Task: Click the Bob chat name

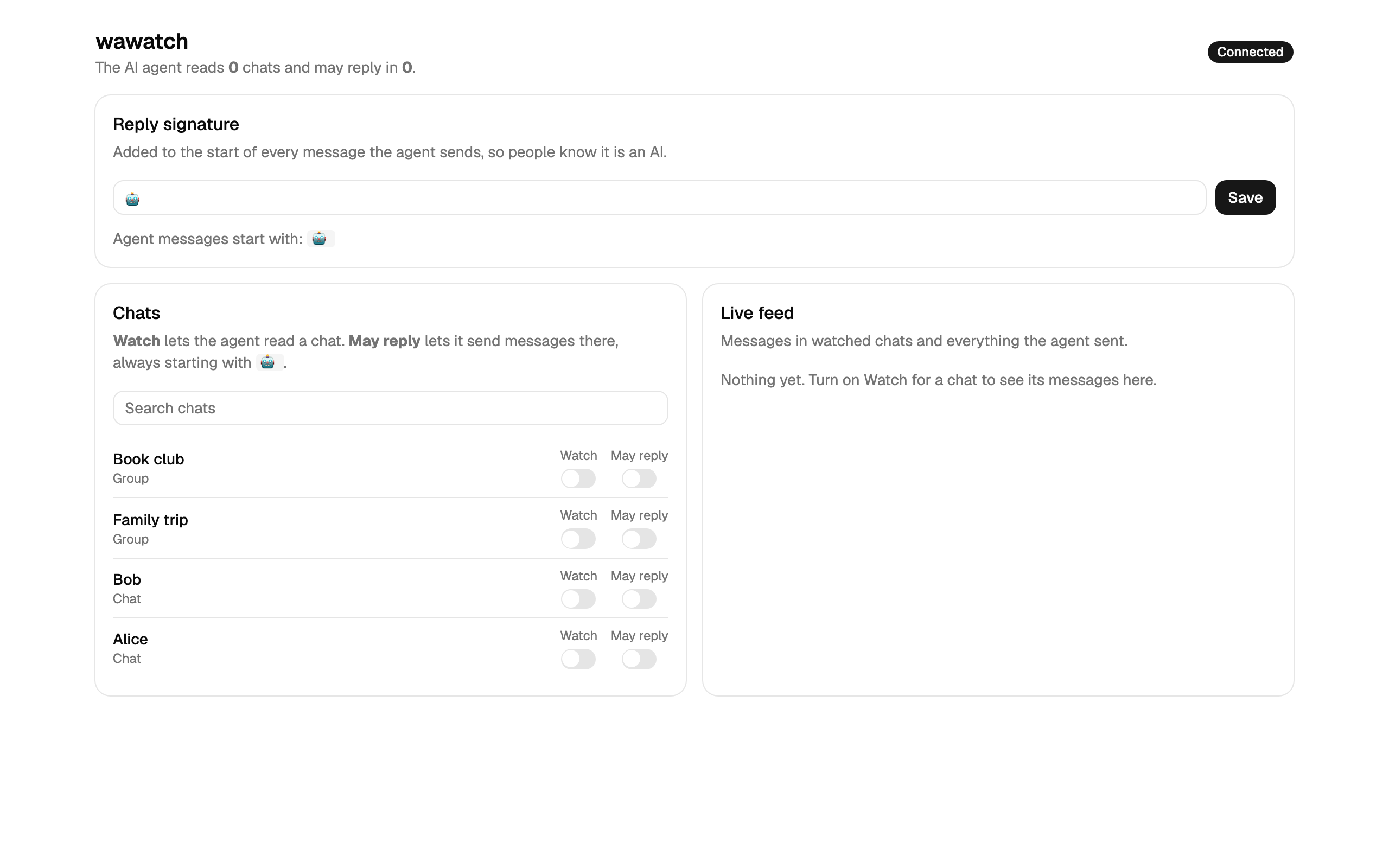Action: [127, 579]
